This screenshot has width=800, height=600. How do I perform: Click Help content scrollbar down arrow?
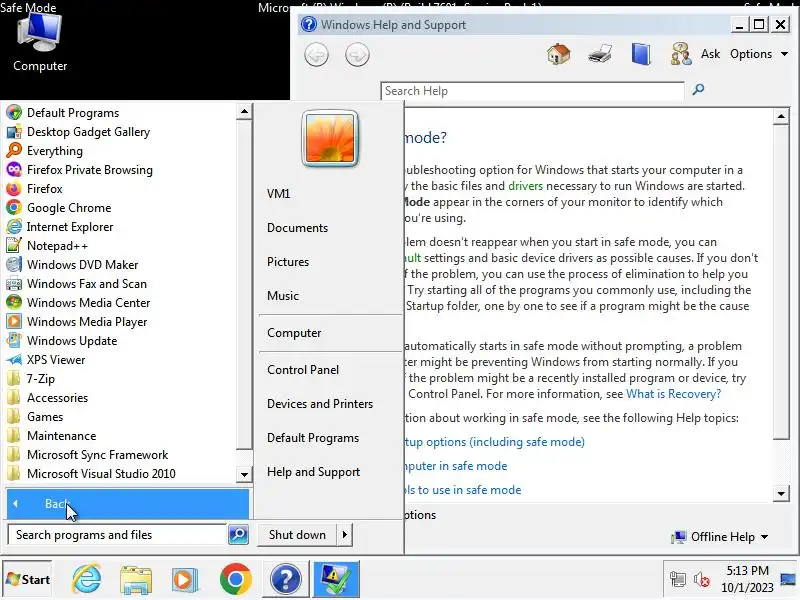point(781,493)
